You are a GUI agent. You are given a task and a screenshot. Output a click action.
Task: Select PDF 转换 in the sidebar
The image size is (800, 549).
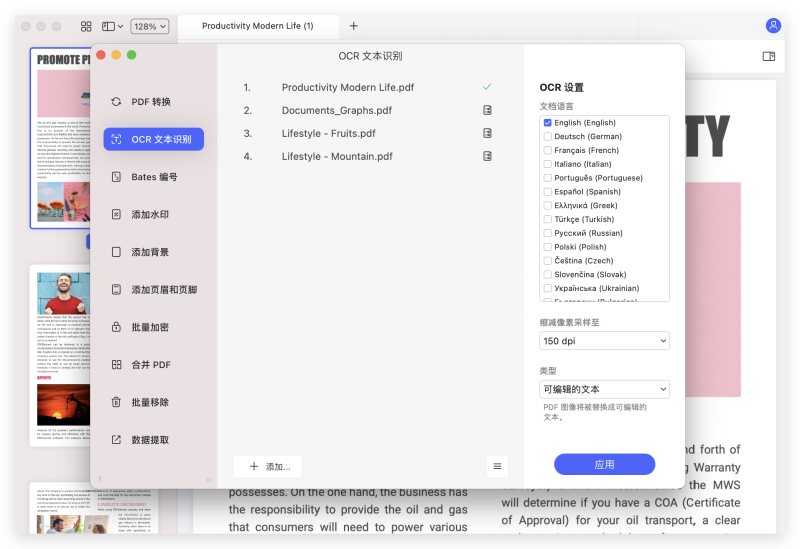(152, 102)
